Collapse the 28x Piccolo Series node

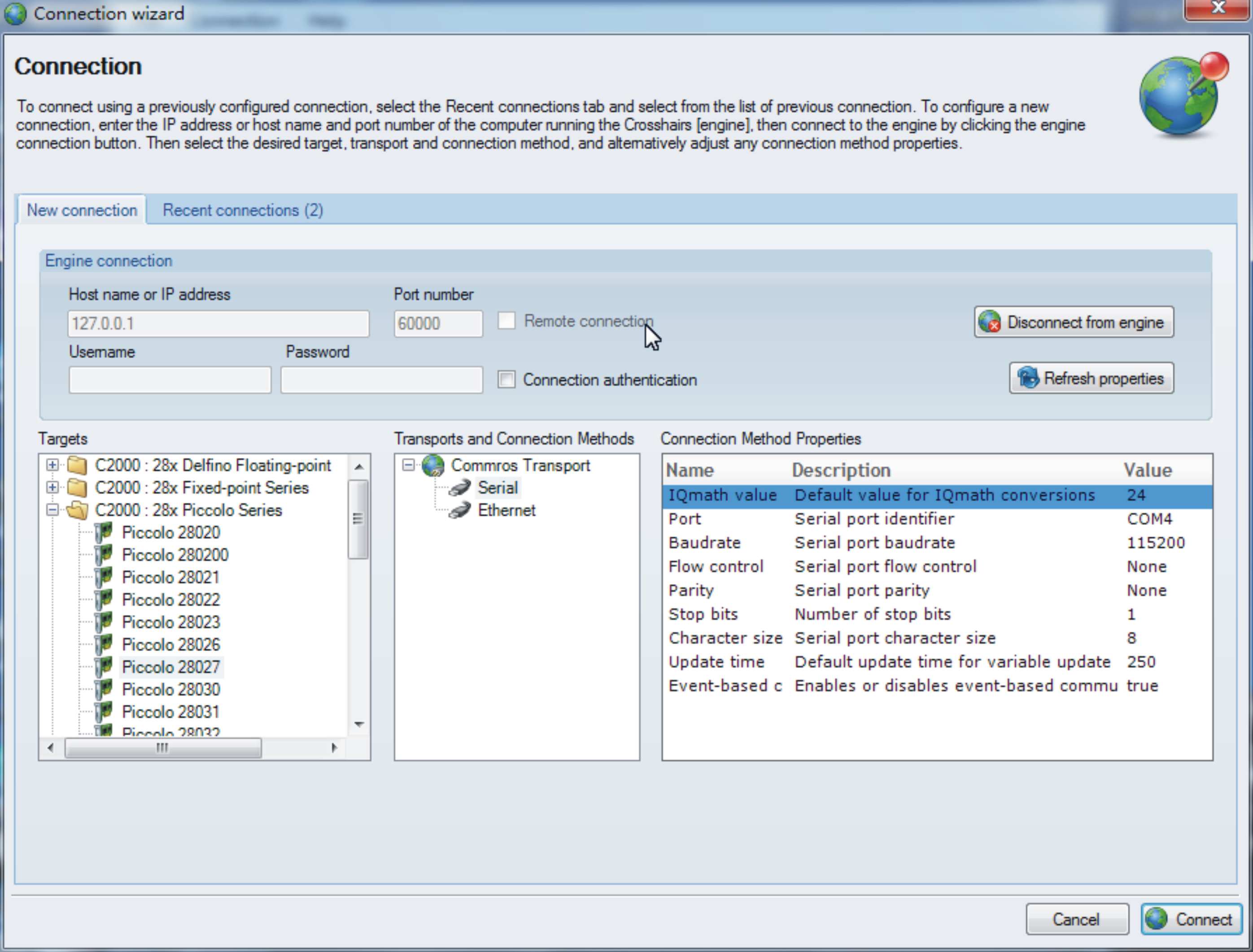52,510
